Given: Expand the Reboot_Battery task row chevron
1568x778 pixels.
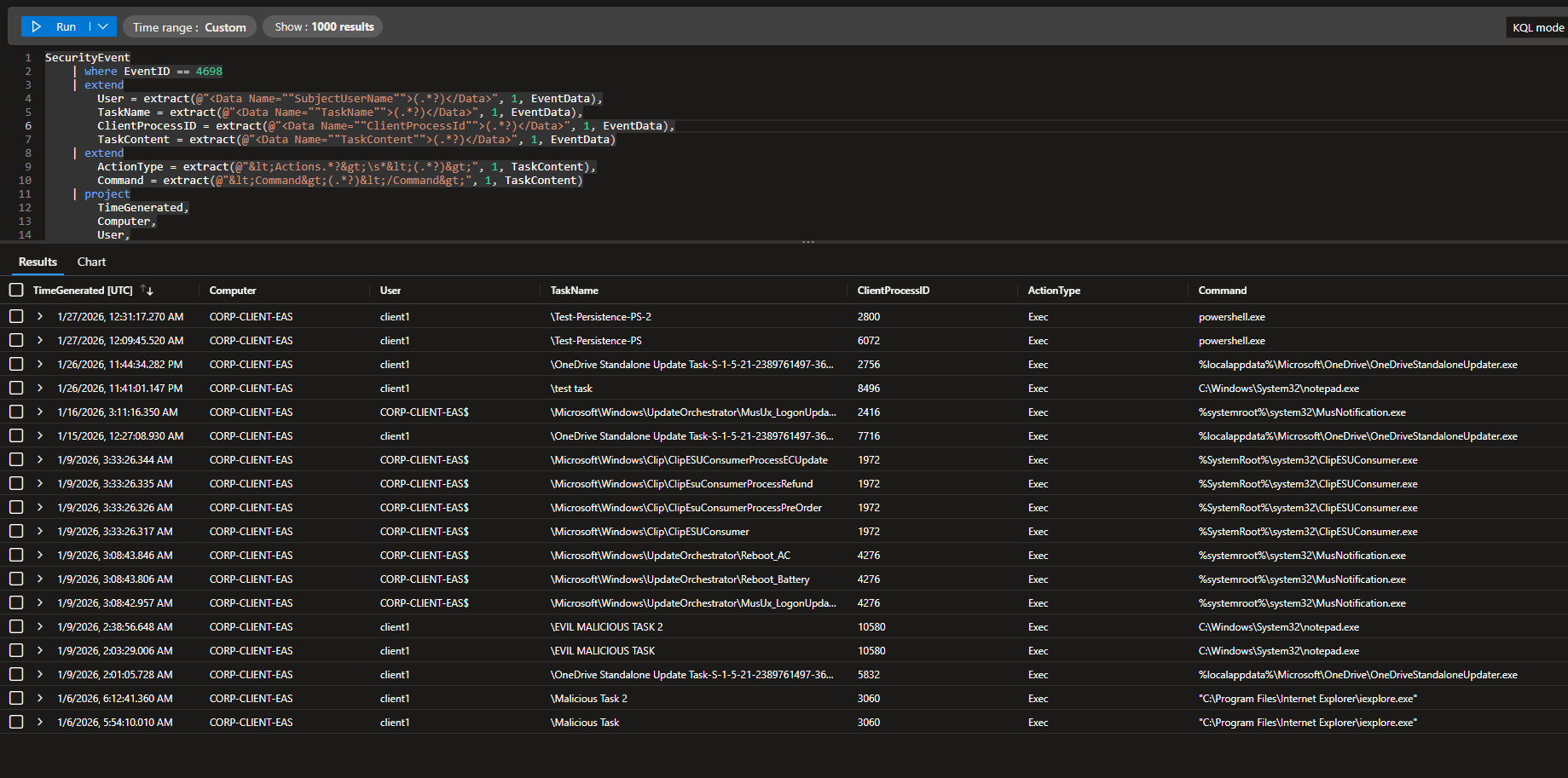Looking at the screenshot, I should point(40,579).
